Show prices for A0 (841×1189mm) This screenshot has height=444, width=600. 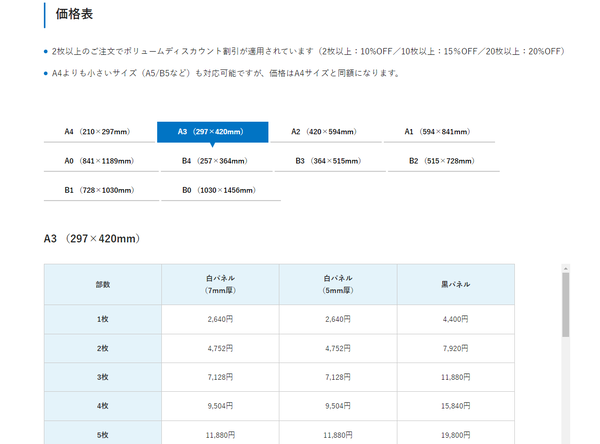[101, 161]
